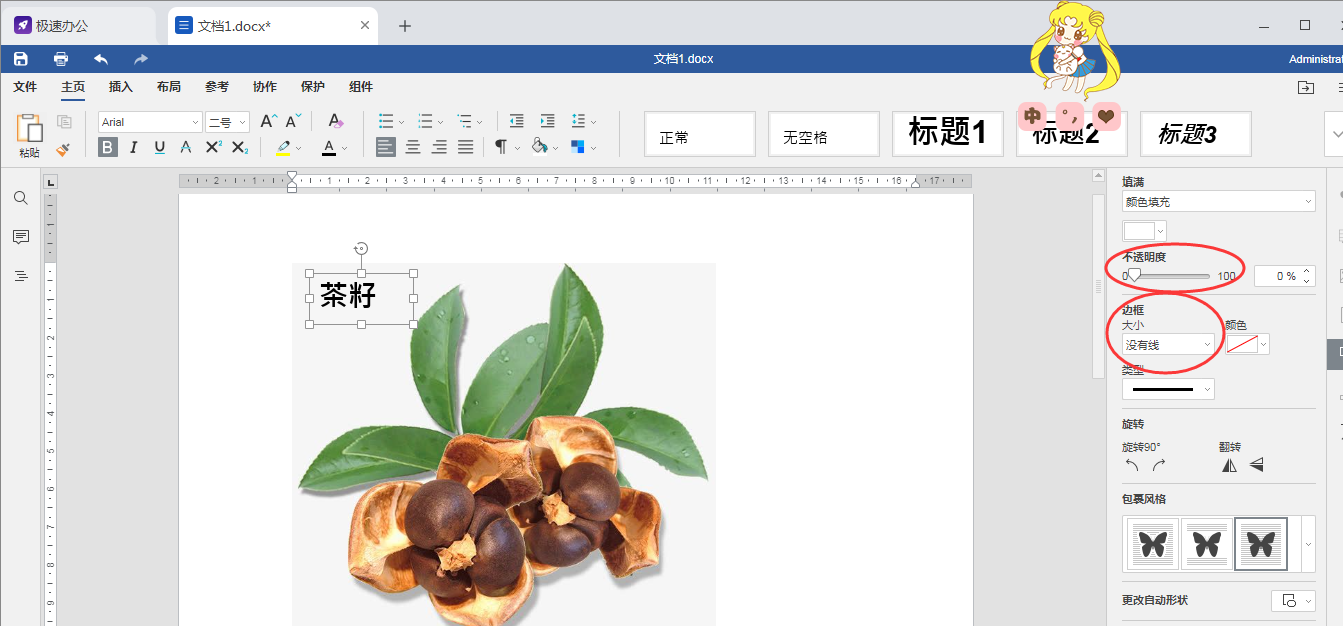
Task: Open the Navigation headings icon in sidebar
Action: click(21, 276)
